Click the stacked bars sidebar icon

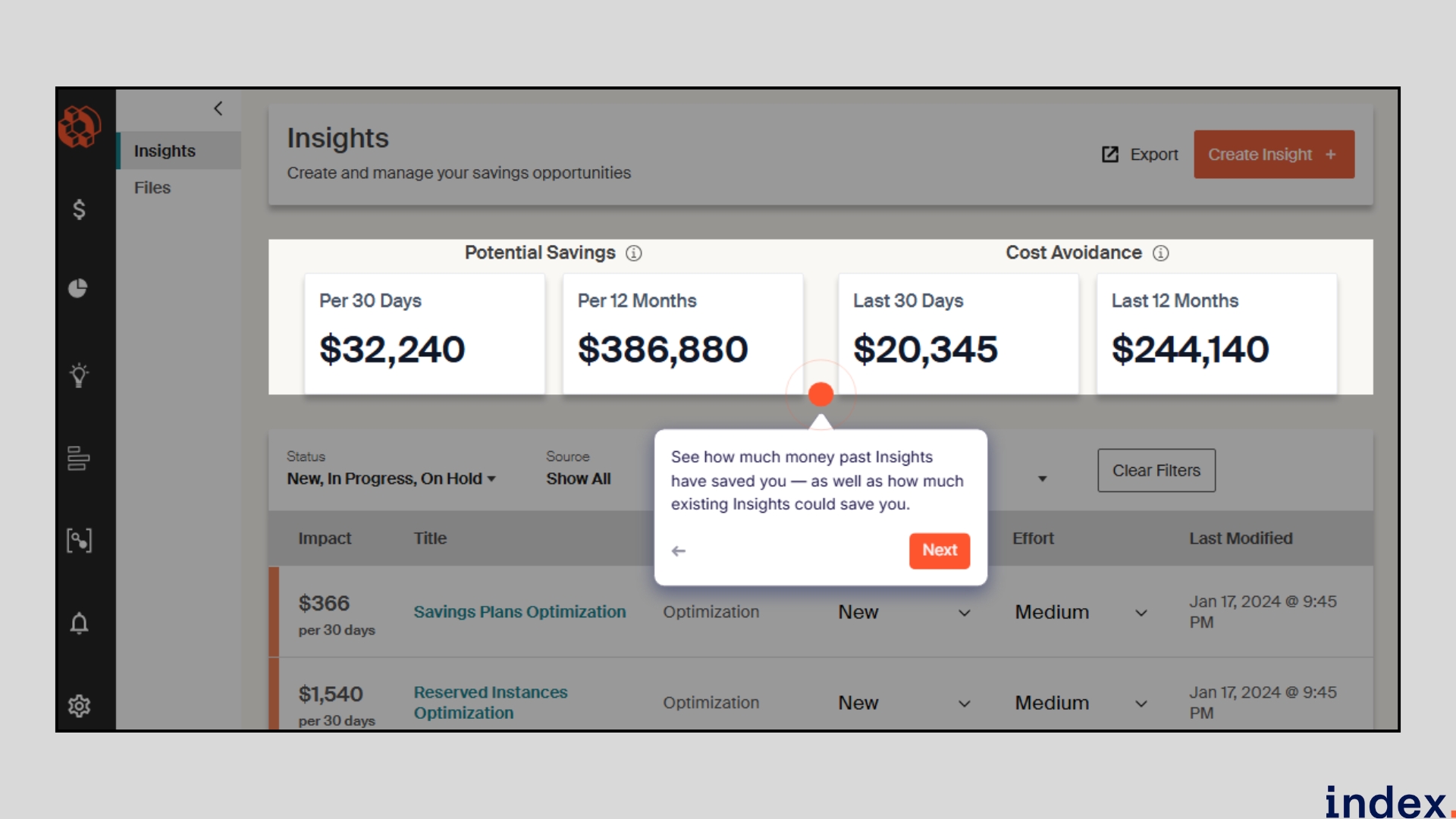point(78,458)
